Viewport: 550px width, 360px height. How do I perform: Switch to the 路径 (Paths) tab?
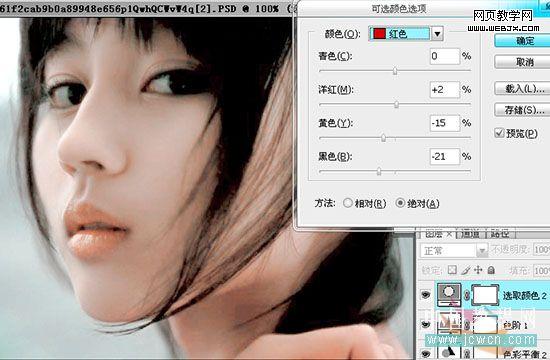point(499,234)
